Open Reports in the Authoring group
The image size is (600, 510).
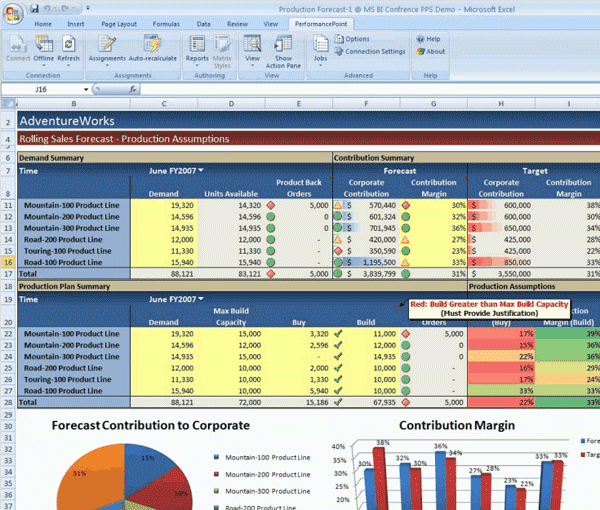click(x=197, y=49)
